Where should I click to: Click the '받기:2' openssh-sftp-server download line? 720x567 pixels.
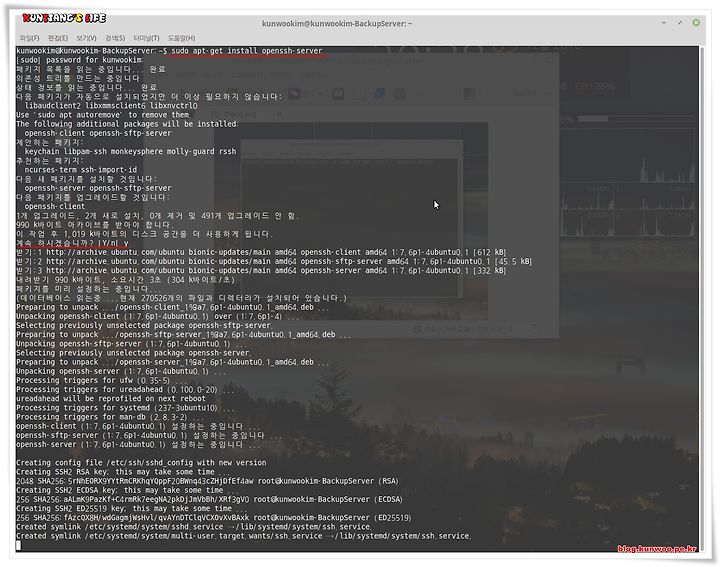[274, 261]
